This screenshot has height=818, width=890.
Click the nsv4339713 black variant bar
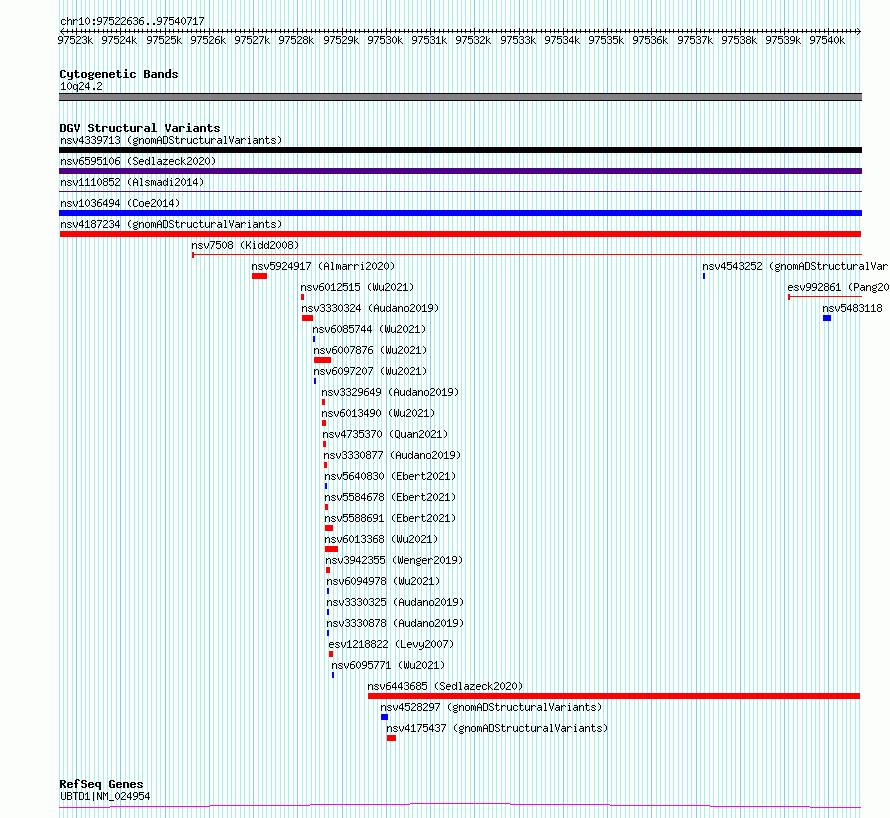460,150
